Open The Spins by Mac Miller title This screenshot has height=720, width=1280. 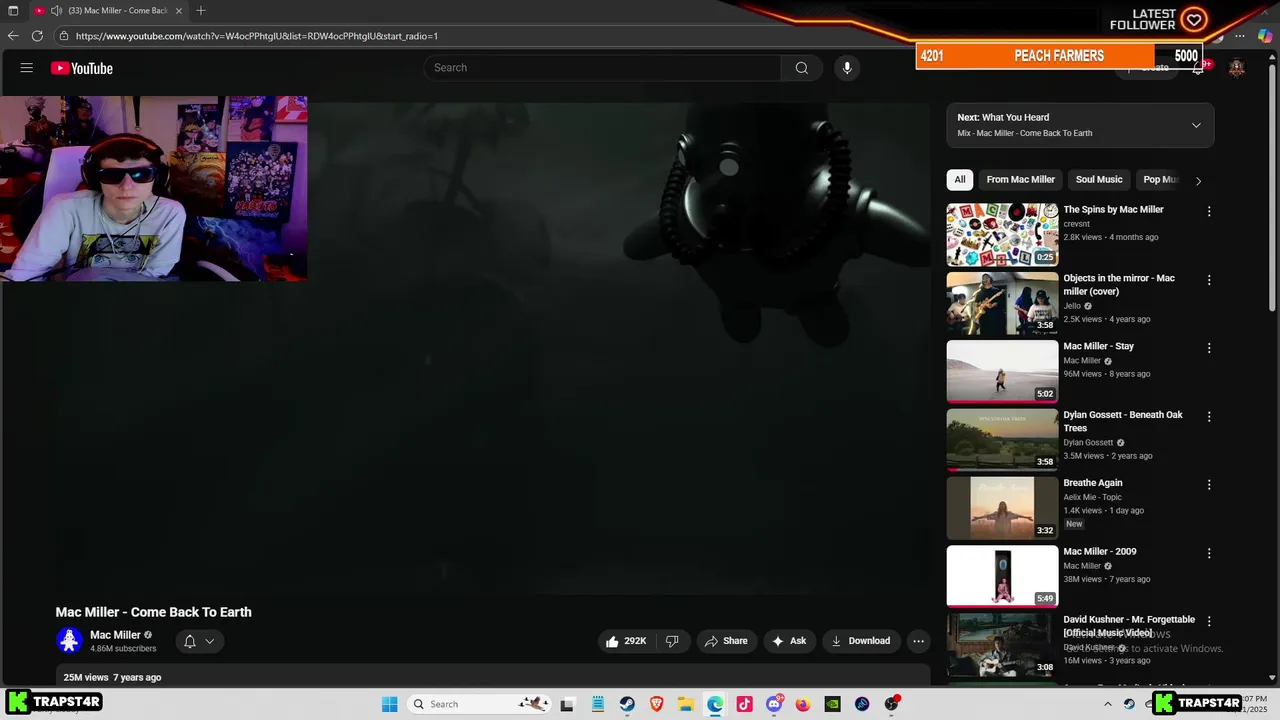(1113, 210)
